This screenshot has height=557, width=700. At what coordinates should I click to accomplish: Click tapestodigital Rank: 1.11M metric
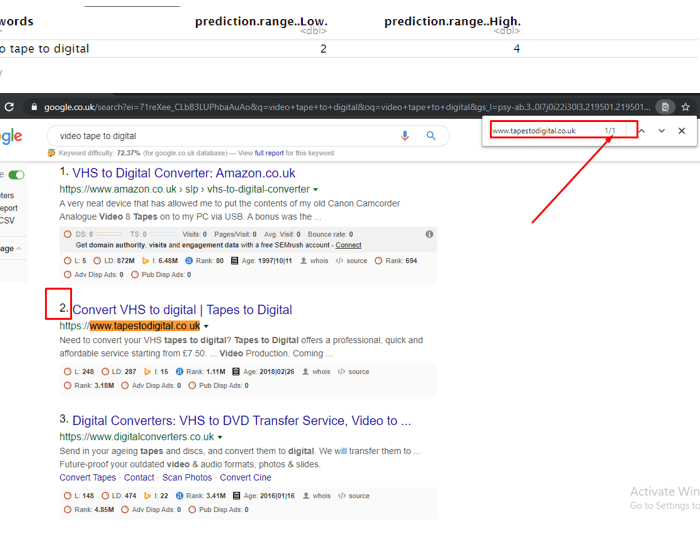click(200, 372)
